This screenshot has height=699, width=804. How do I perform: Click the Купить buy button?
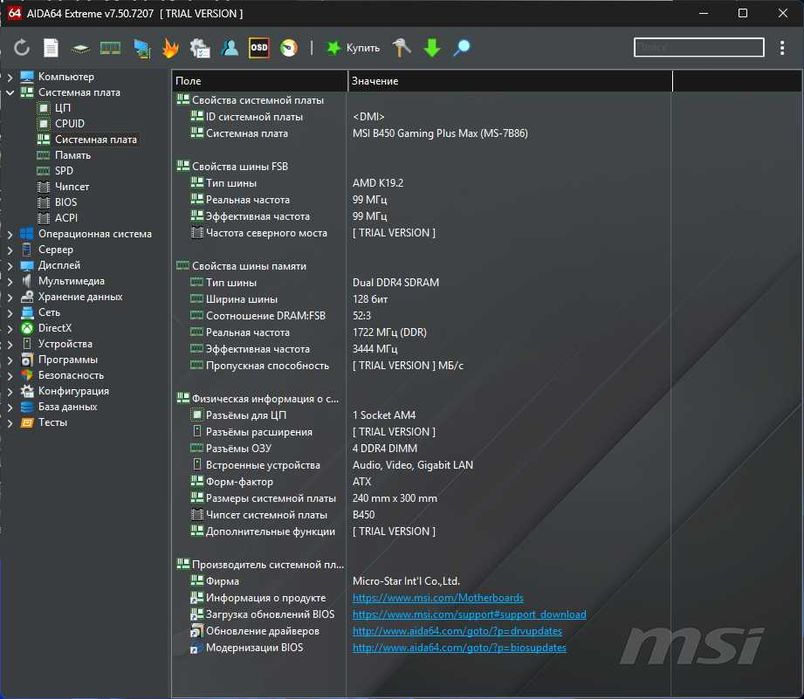(x=353, y=48)
